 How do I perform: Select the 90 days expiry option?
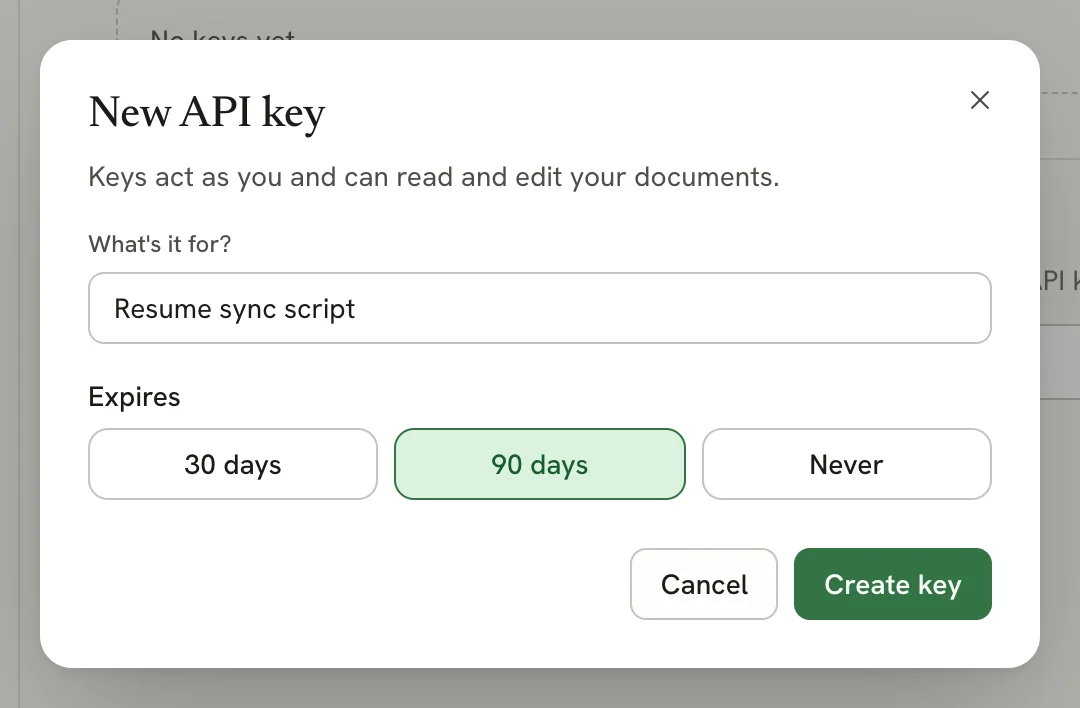click(539, 464)
